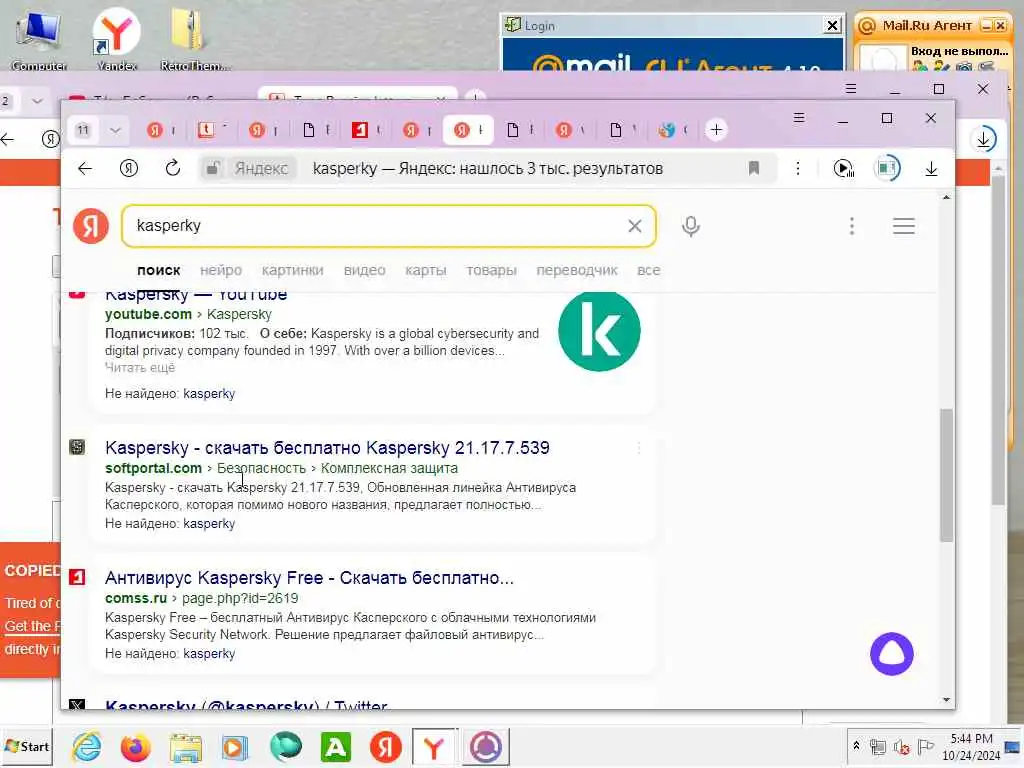Select the все search category

[648, 270]
